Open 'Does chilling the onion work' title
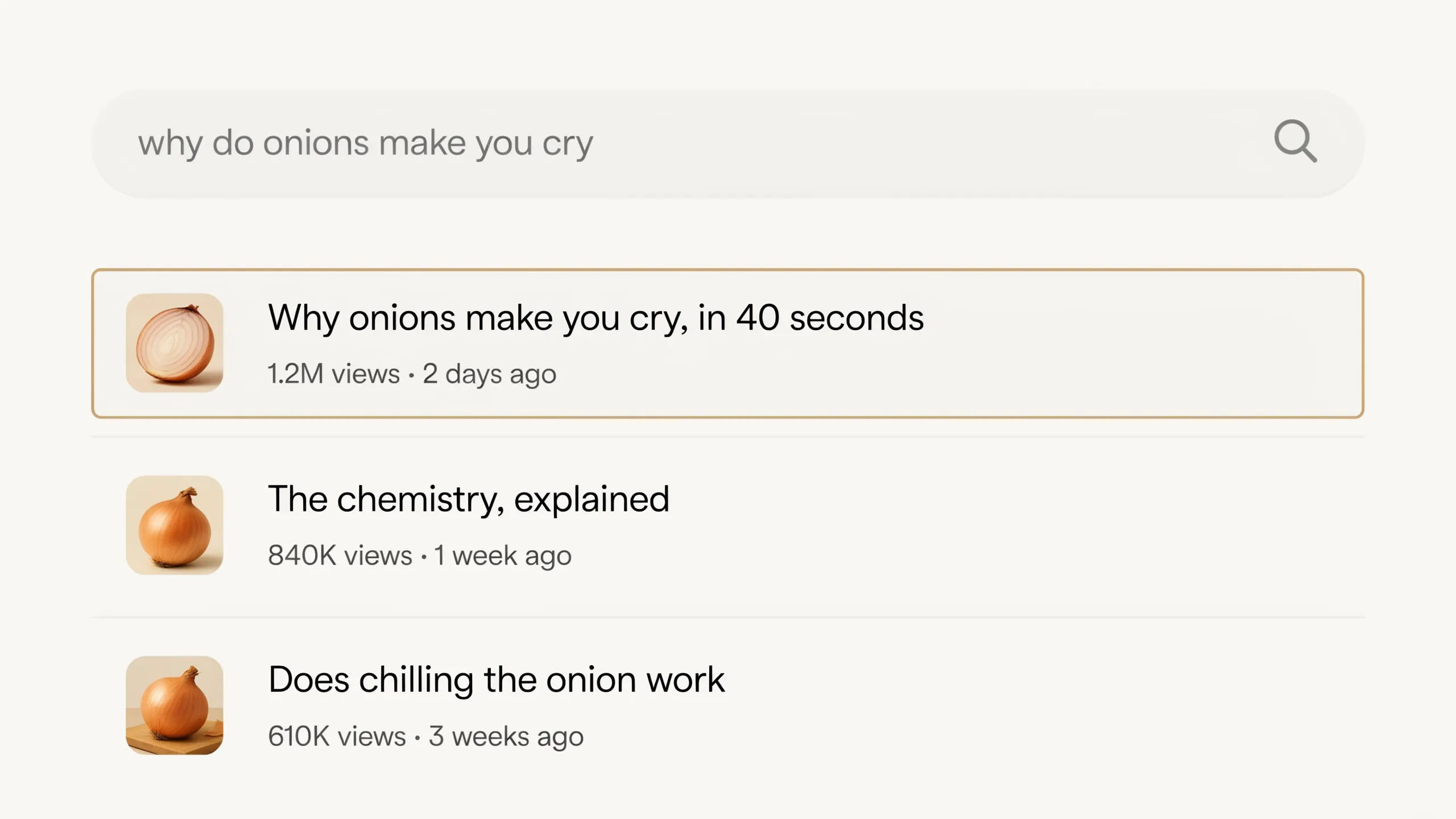Image resolution: width=1456 pixels, height=819 pixels. 497,680
